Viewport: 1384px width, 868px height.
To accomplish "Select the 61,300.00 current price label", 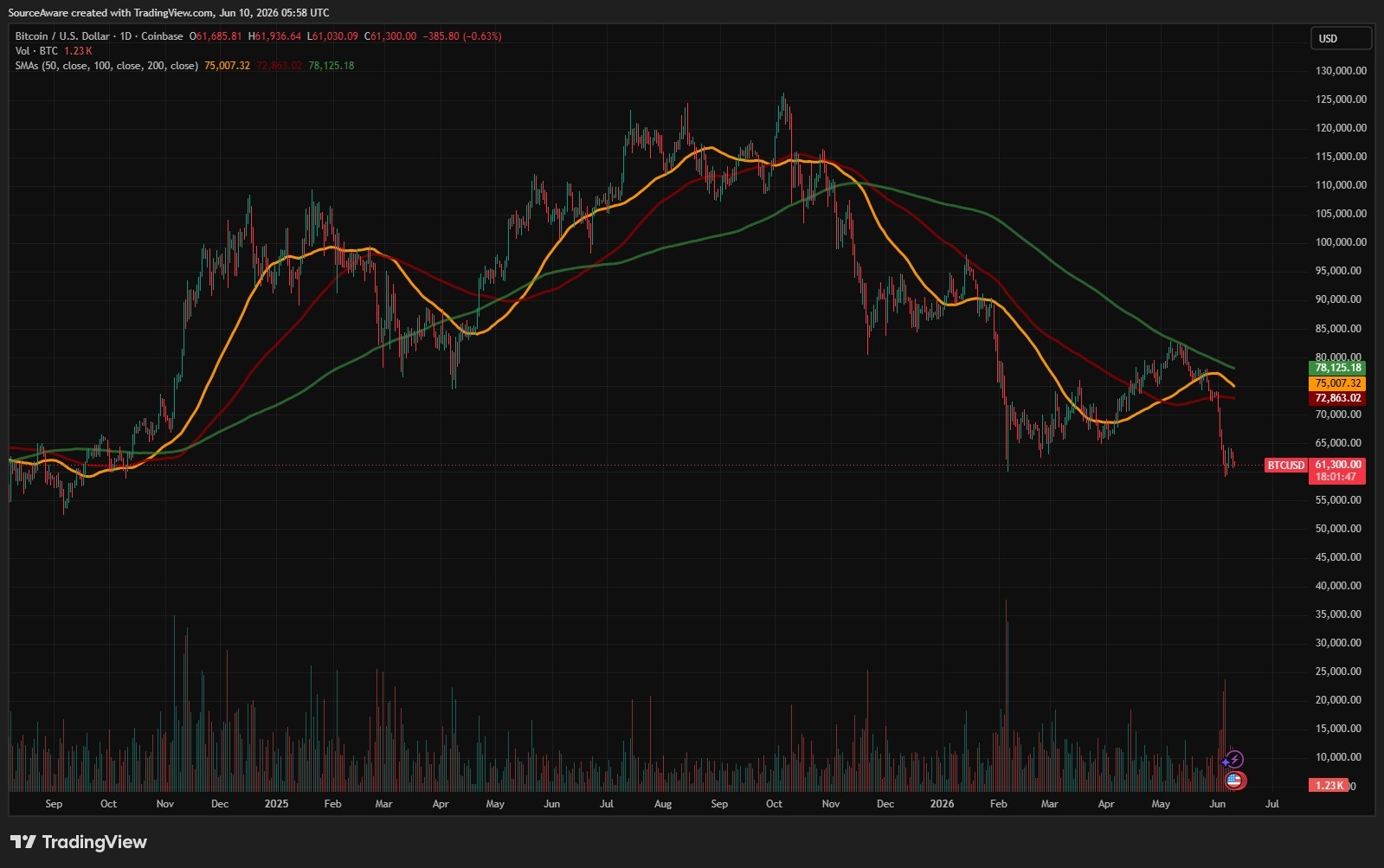I will click(1337, 465).
